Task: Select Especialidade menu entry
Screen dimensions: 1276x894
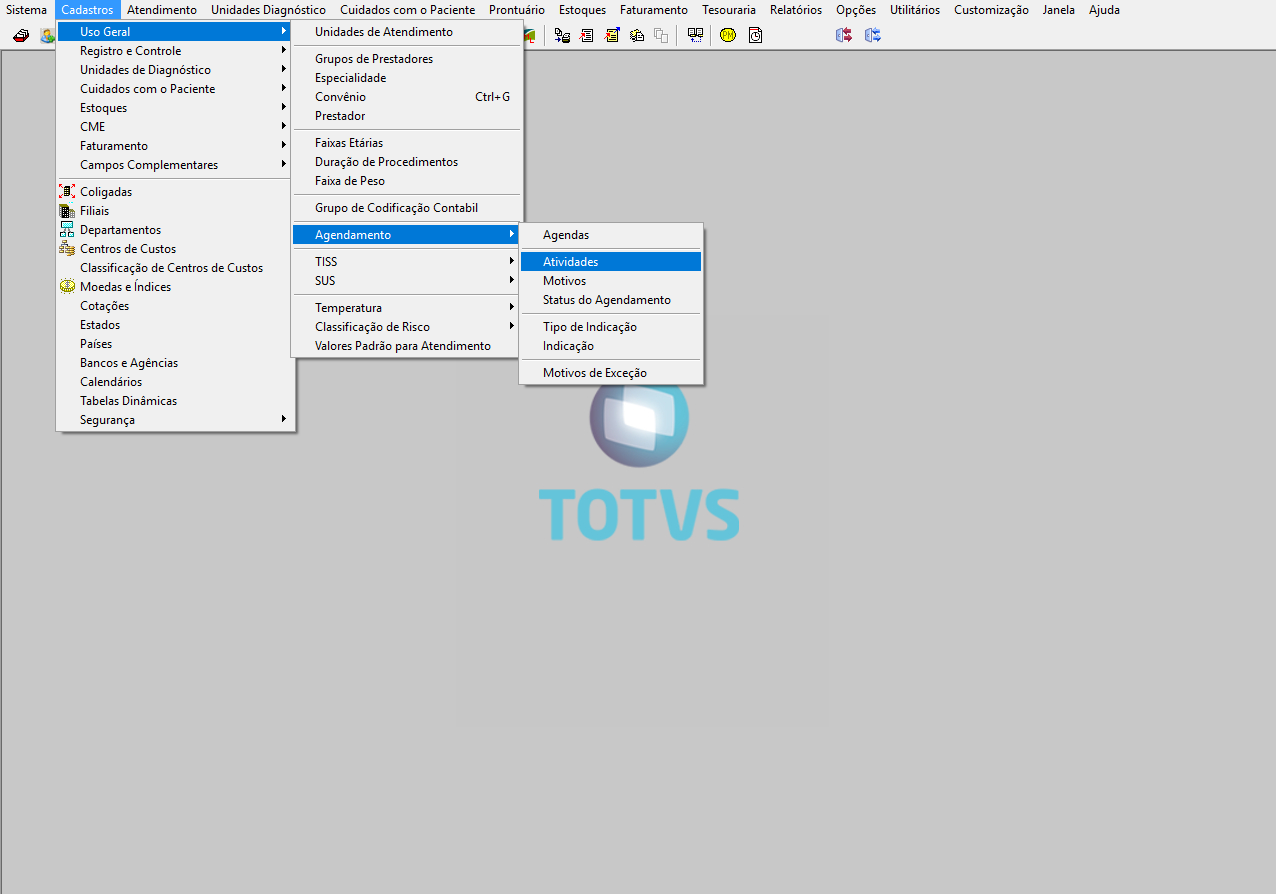Action: [406, 78]
